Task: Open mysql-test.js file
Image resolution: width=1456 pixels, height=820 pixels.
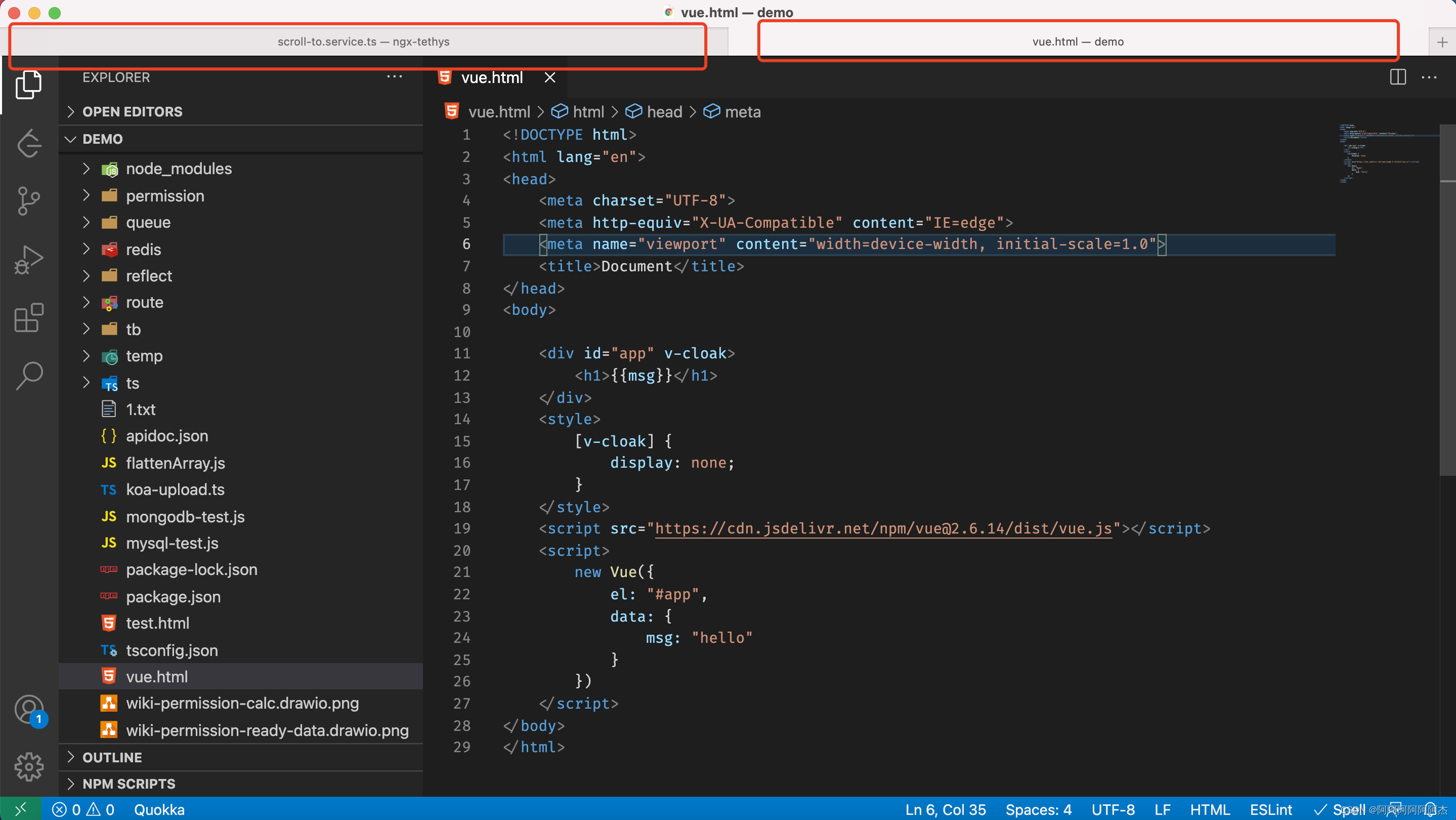Action: (x=241, y=544)
